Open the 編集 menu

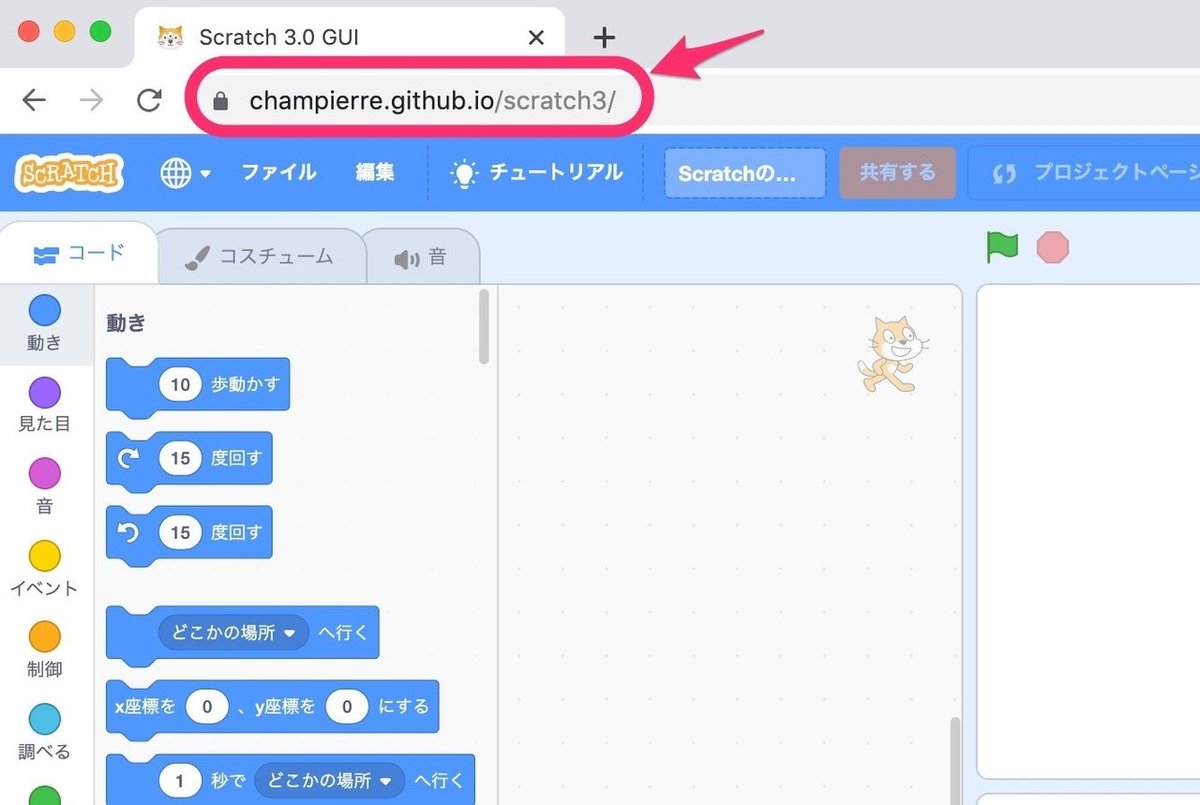(x=374, y=172)
